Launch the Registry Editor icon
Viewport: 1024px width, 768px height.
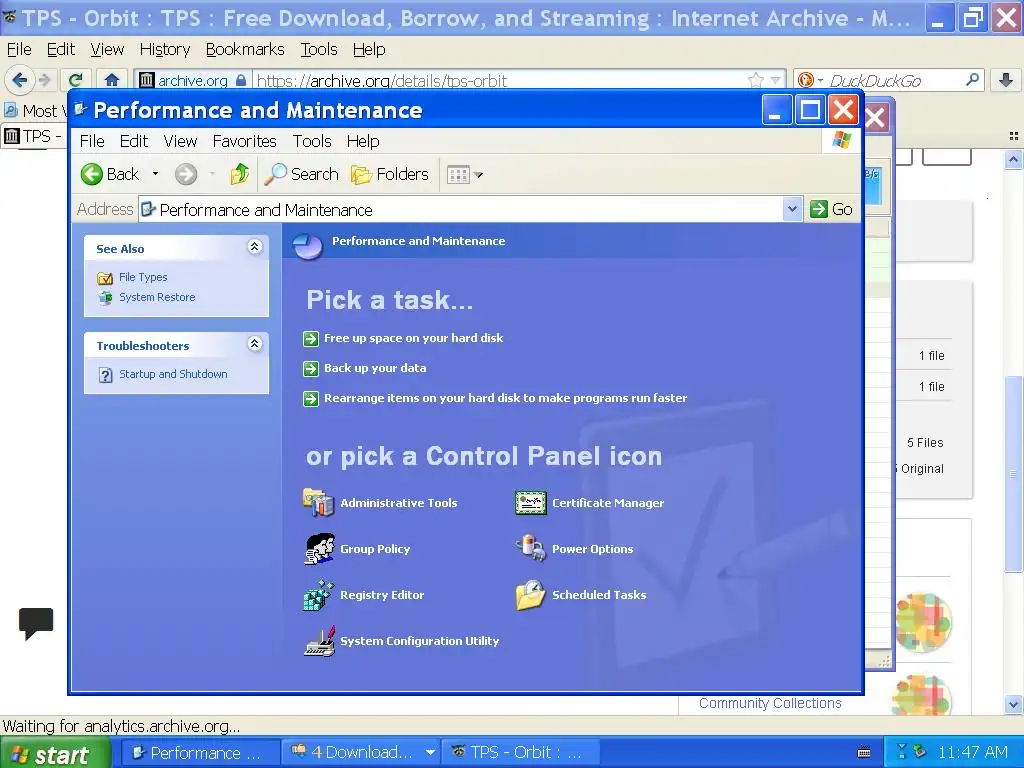click(x=319, y=595)
